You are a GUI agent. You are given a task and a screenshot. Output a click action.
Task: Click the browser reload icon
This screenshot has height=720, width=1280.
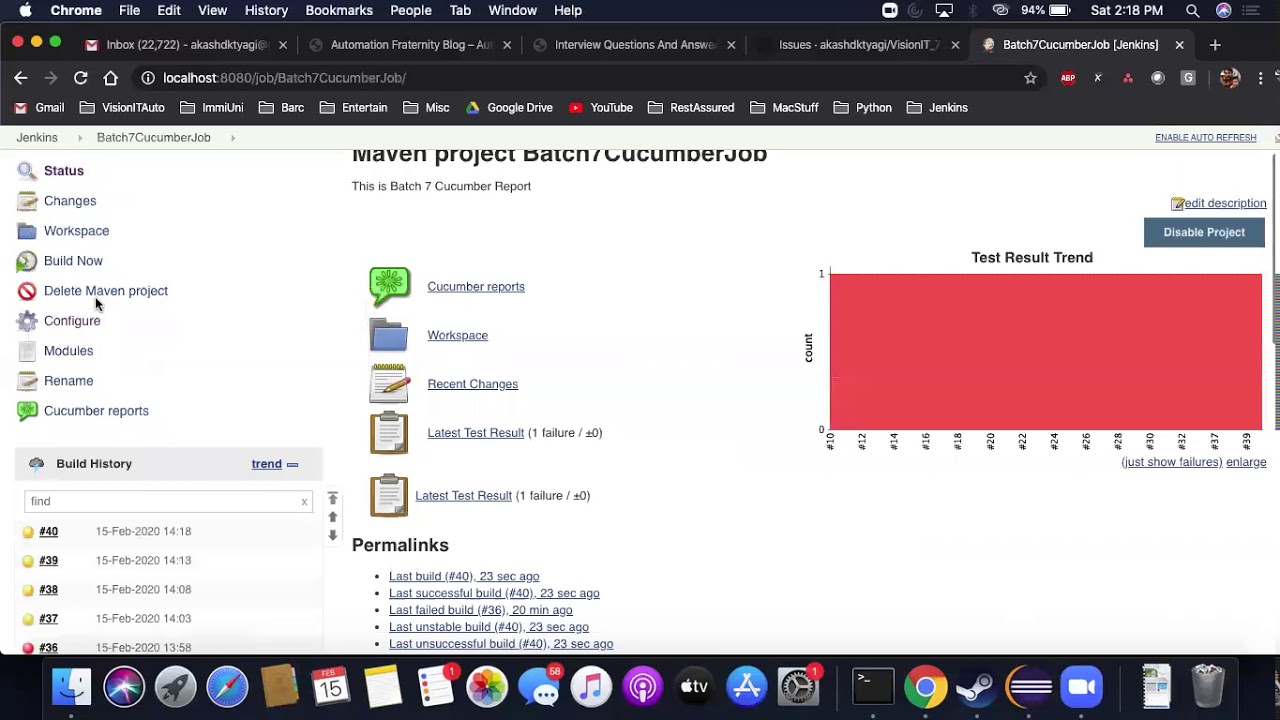click(81, 78)
